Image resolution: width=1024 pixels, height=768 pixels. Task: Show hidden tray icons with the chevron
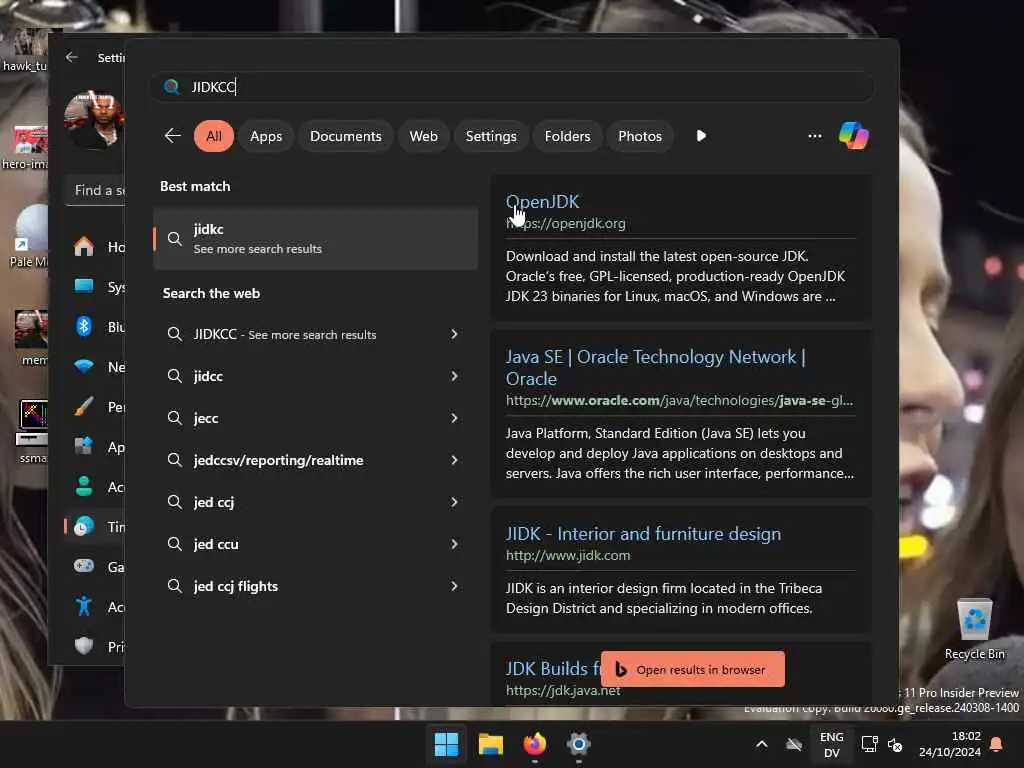coord(761,744)
